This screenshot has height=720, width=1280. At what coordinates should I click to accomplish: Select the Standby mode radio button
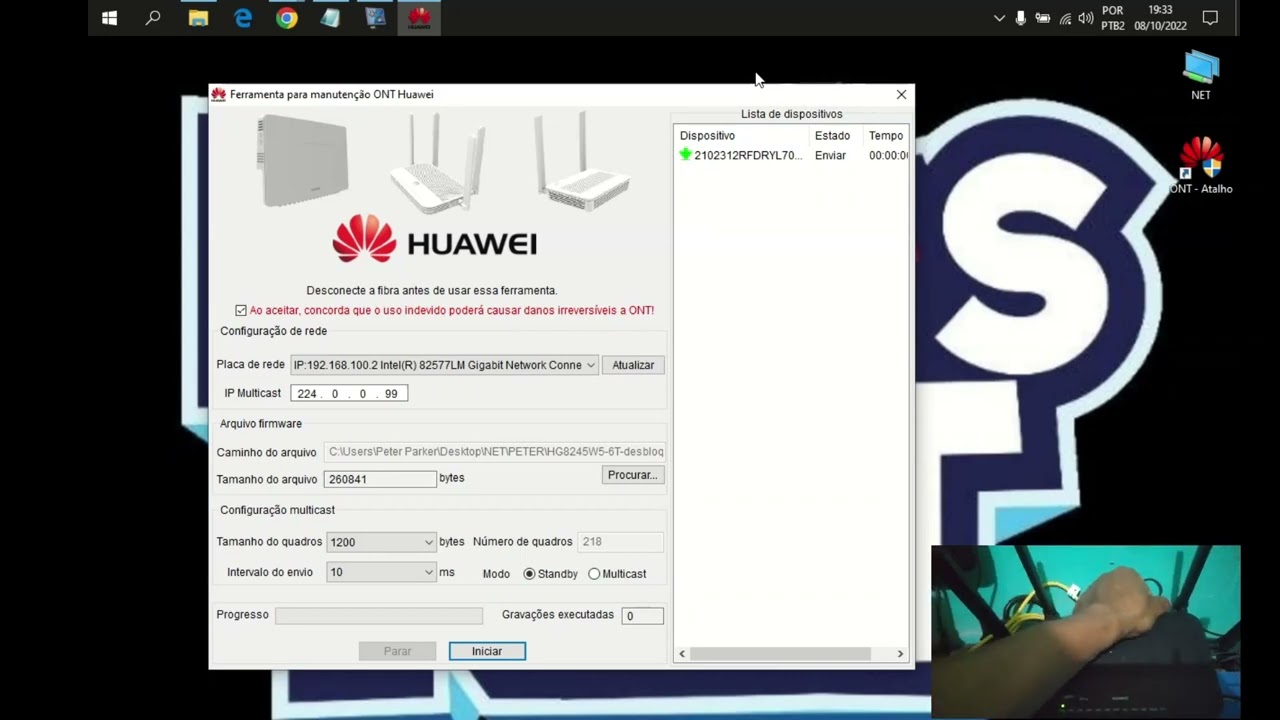point(530,574)
